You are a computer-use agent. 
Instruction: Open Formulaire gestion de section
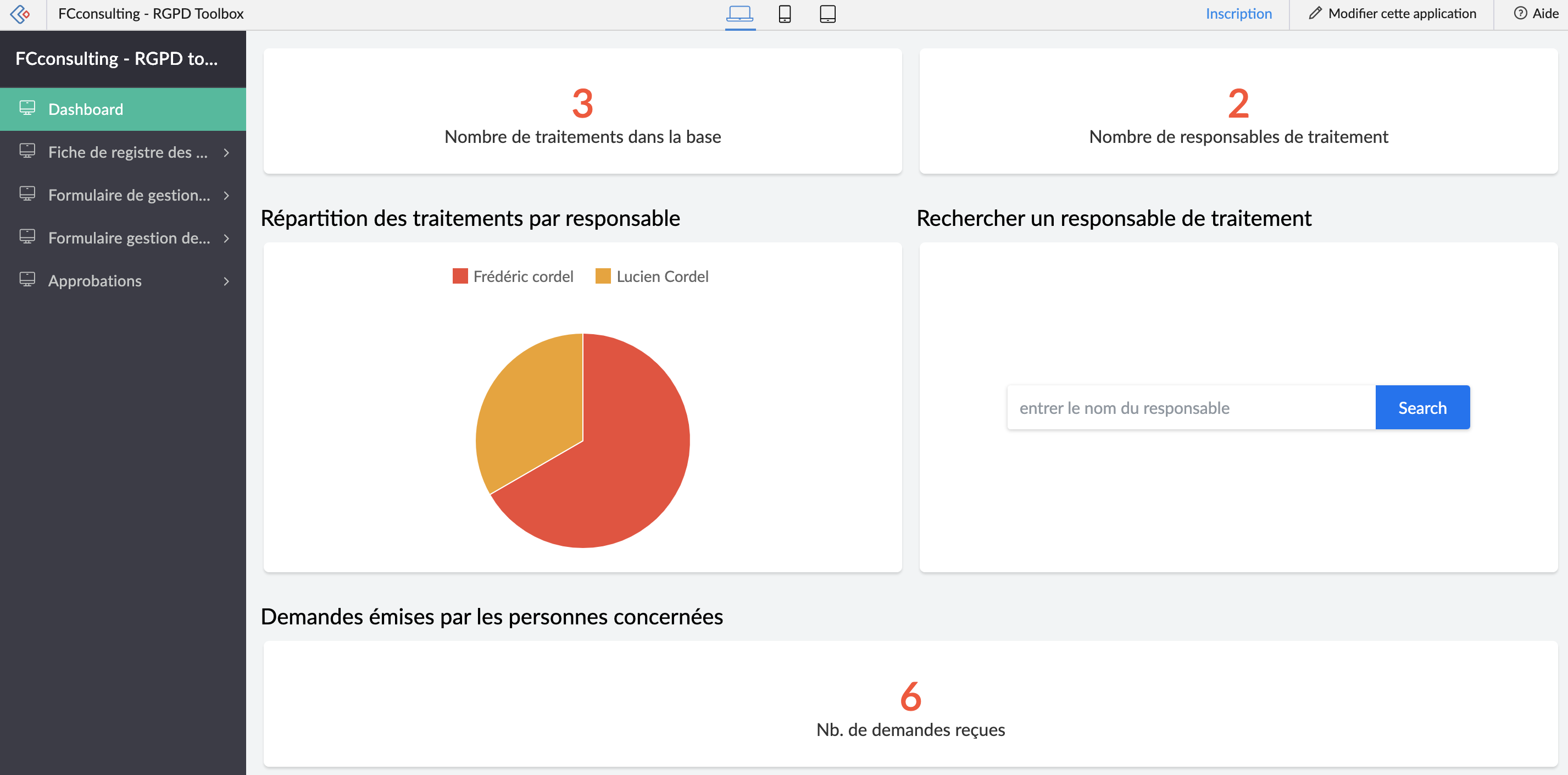click(x=123, y=238)
